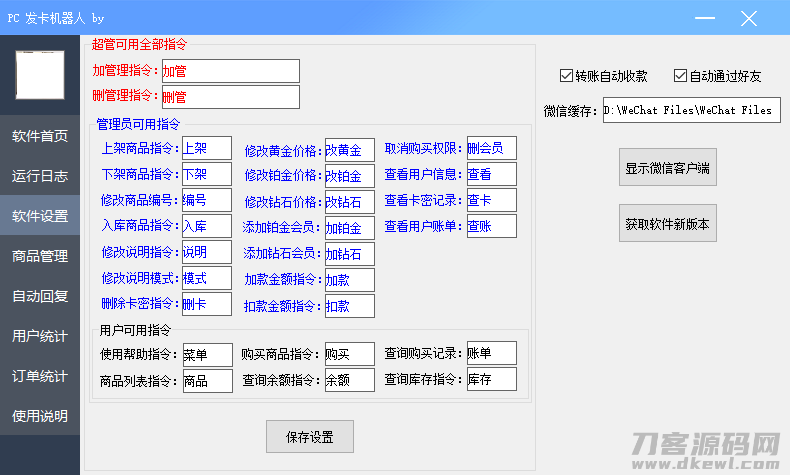Minimize the 发卡机器人 window

coord(705,18)
